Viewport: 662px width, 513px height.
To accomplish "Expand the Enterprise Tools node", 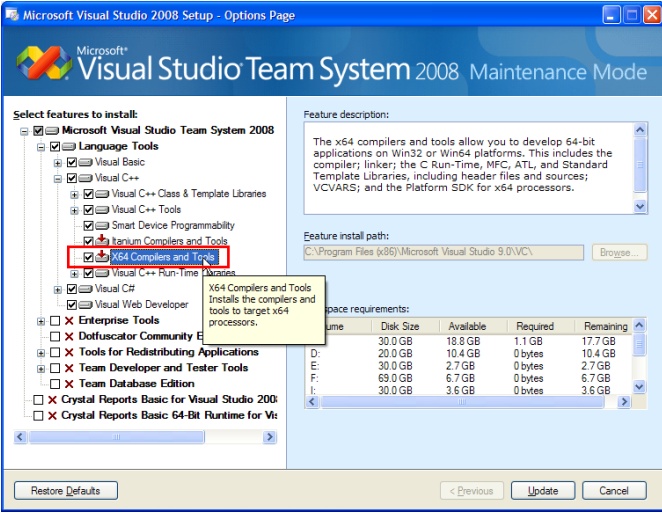I will 41,321.
